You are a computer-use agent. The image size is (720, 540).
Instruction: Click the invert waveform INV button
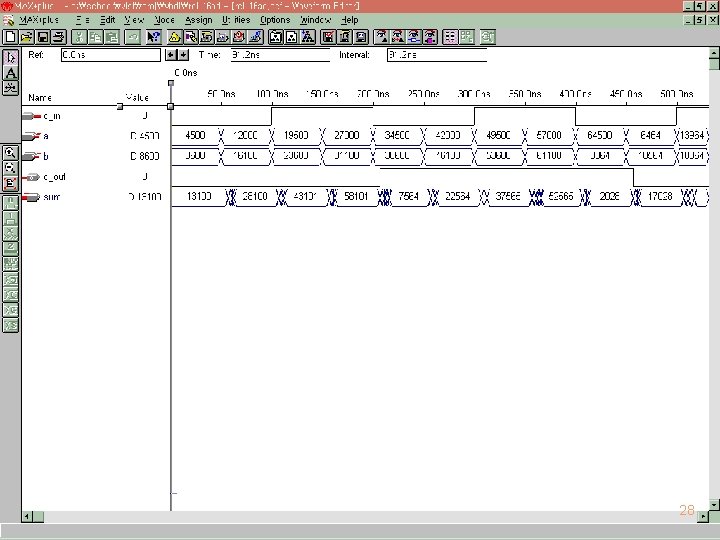(x=11, y=264)
